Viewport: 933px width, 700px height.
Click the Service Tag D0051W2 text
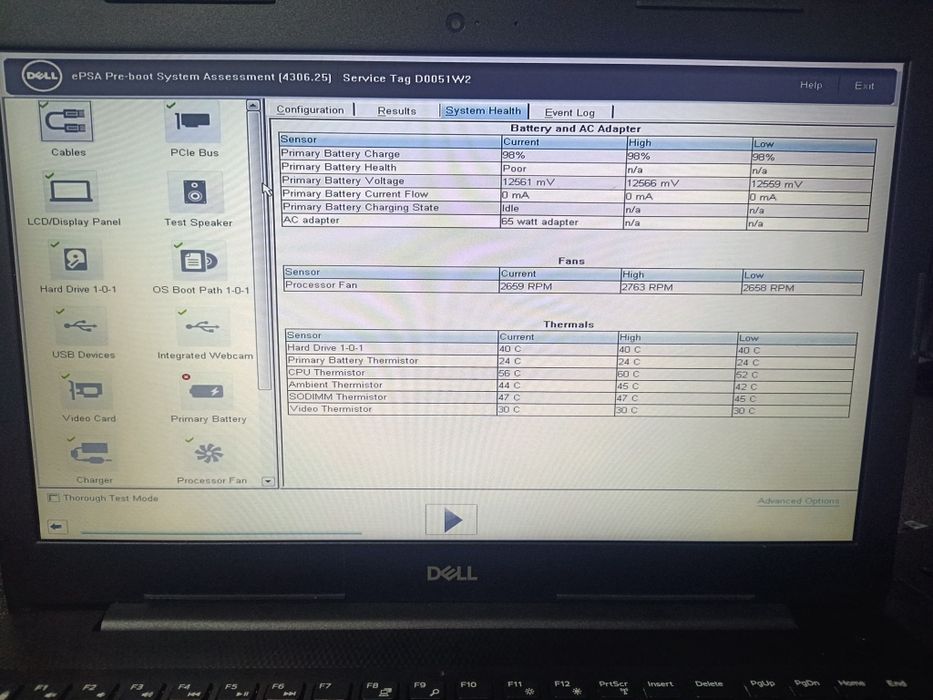click(x=407, y=79)
